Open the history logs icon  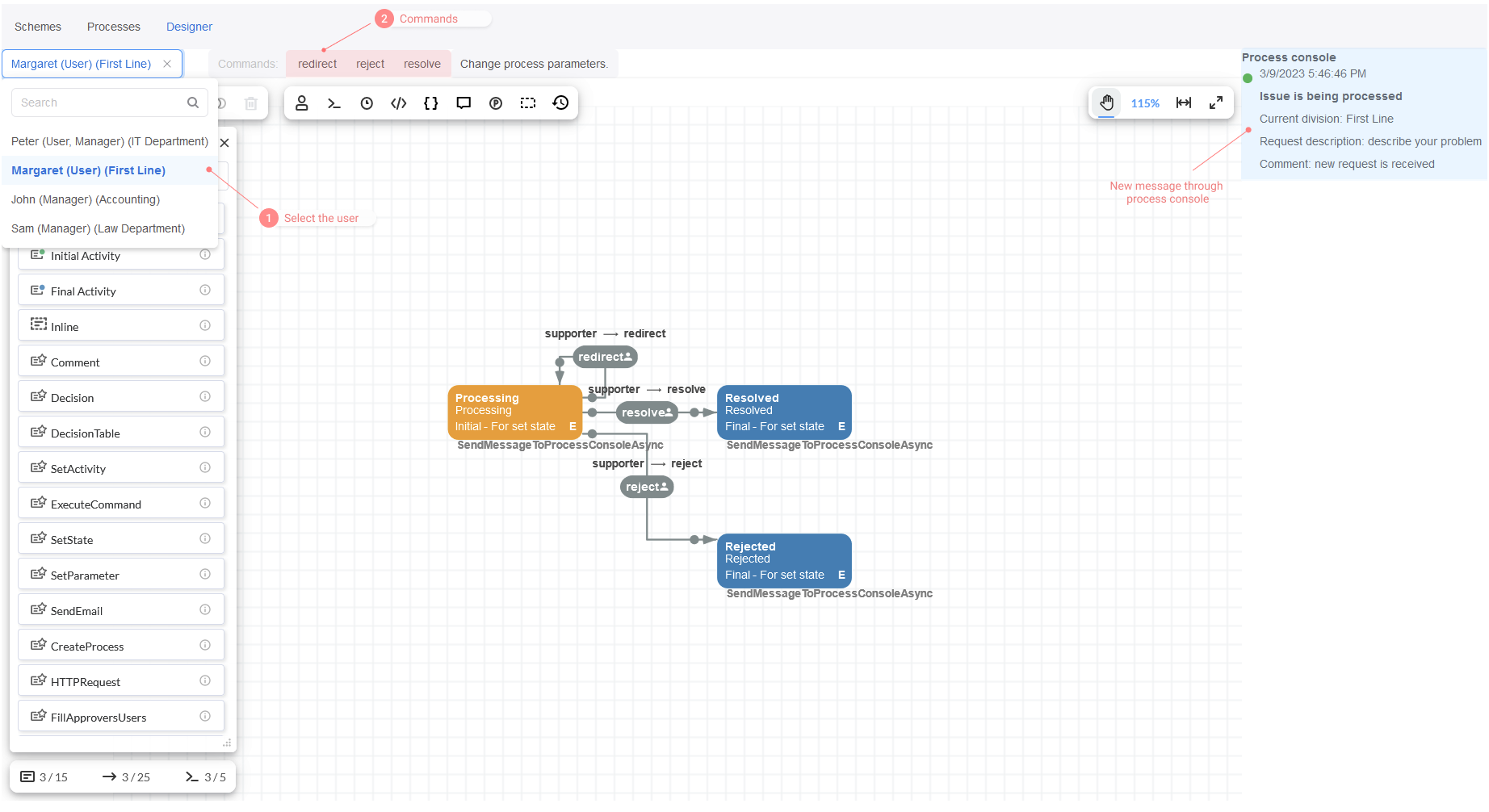pos(560,103)
